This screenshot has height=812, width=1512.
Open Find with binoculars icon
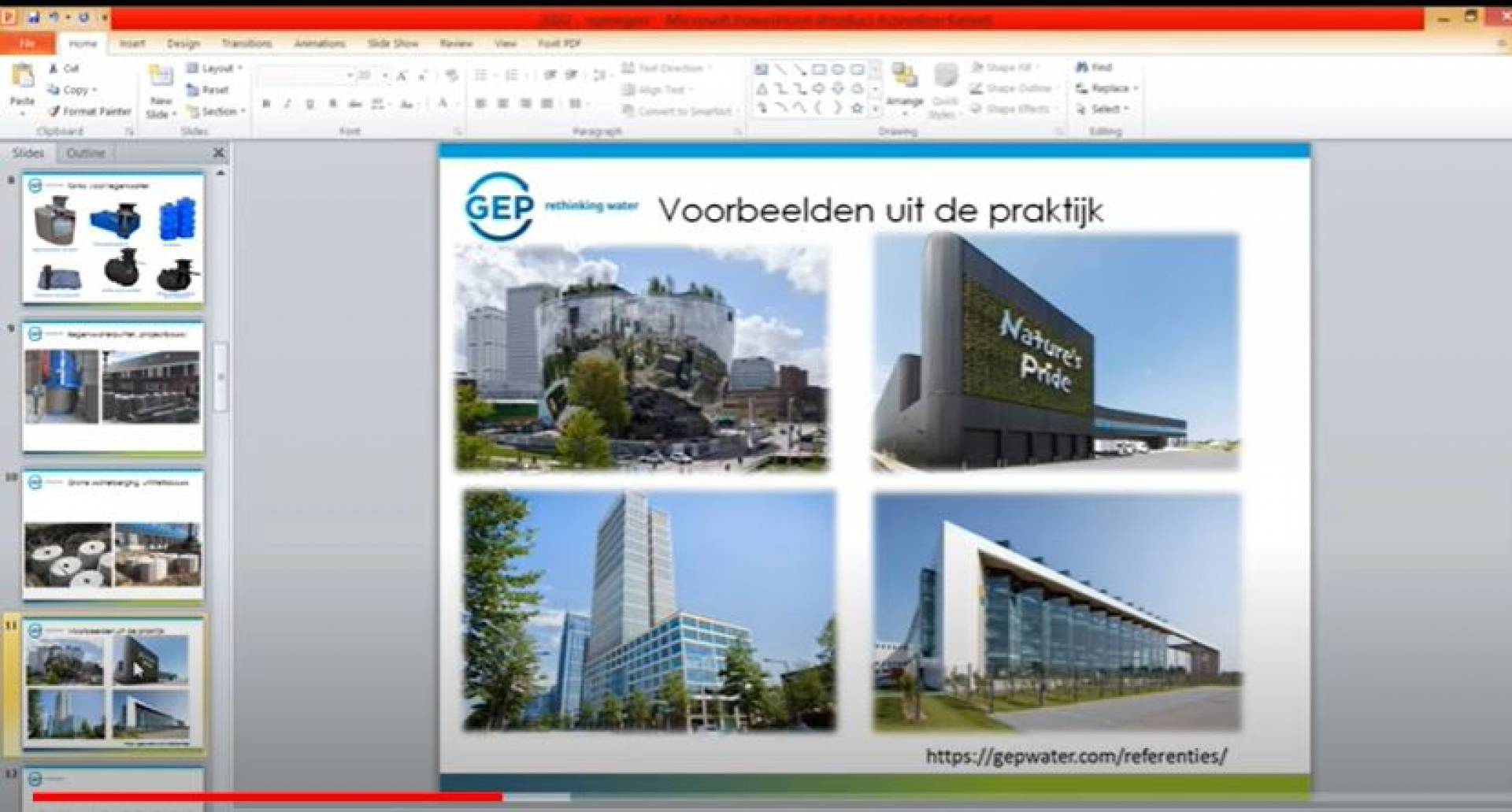click(1095, 68)
